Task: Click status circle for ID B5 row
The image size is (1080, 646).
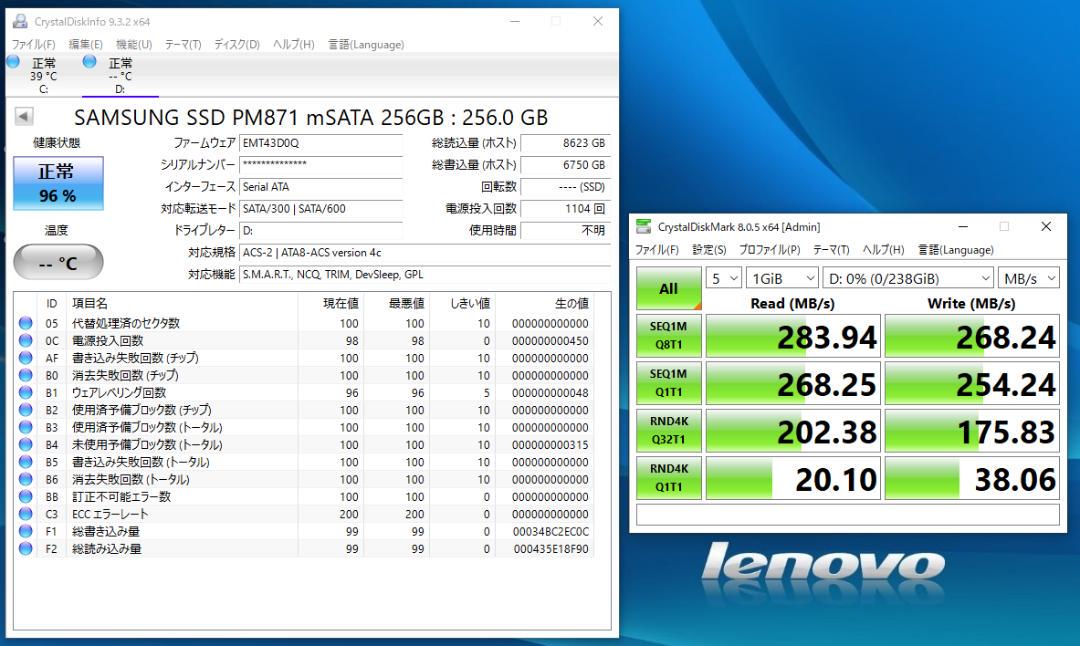Action: click(26, 461)
